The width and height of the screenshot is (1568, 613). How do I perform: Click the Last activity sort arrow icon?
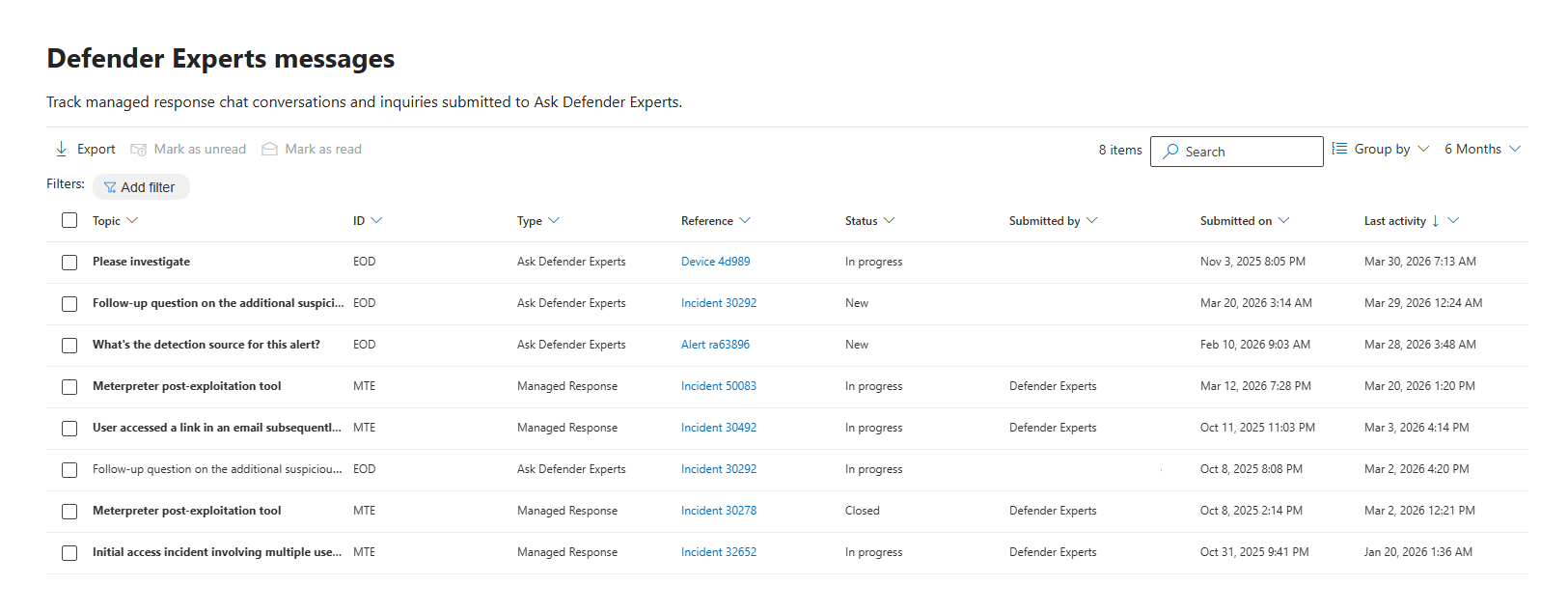click(1436, 221)
